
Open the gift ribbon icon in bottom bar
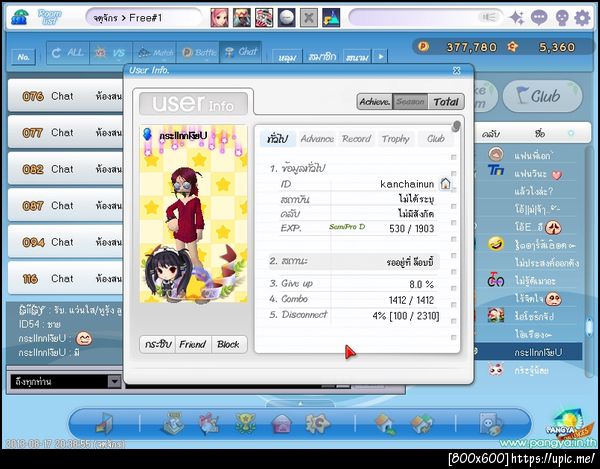[x=209, y=423]
